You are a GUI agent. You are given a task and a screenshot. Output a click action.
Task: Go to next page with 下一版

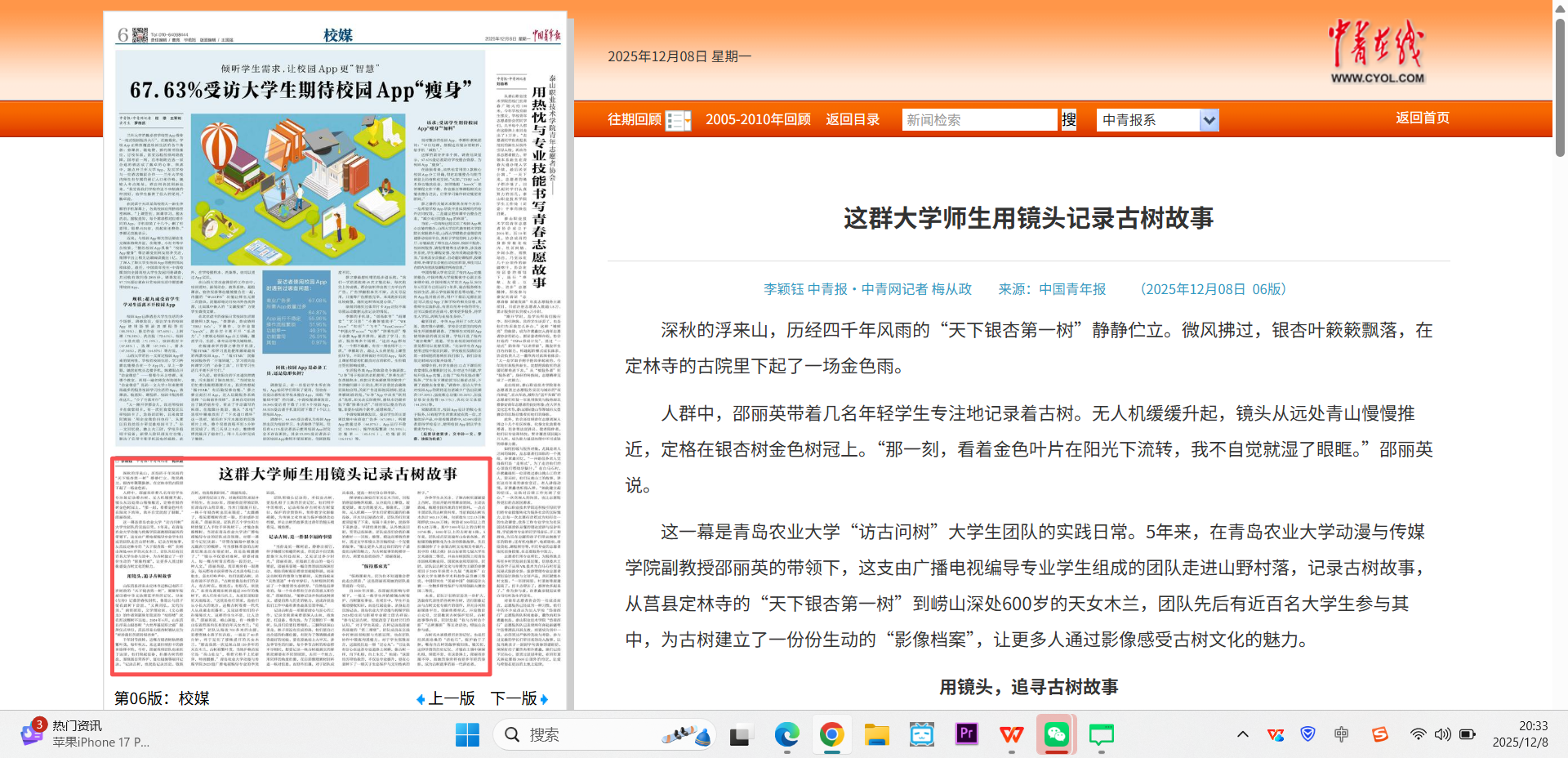(519, 698)
